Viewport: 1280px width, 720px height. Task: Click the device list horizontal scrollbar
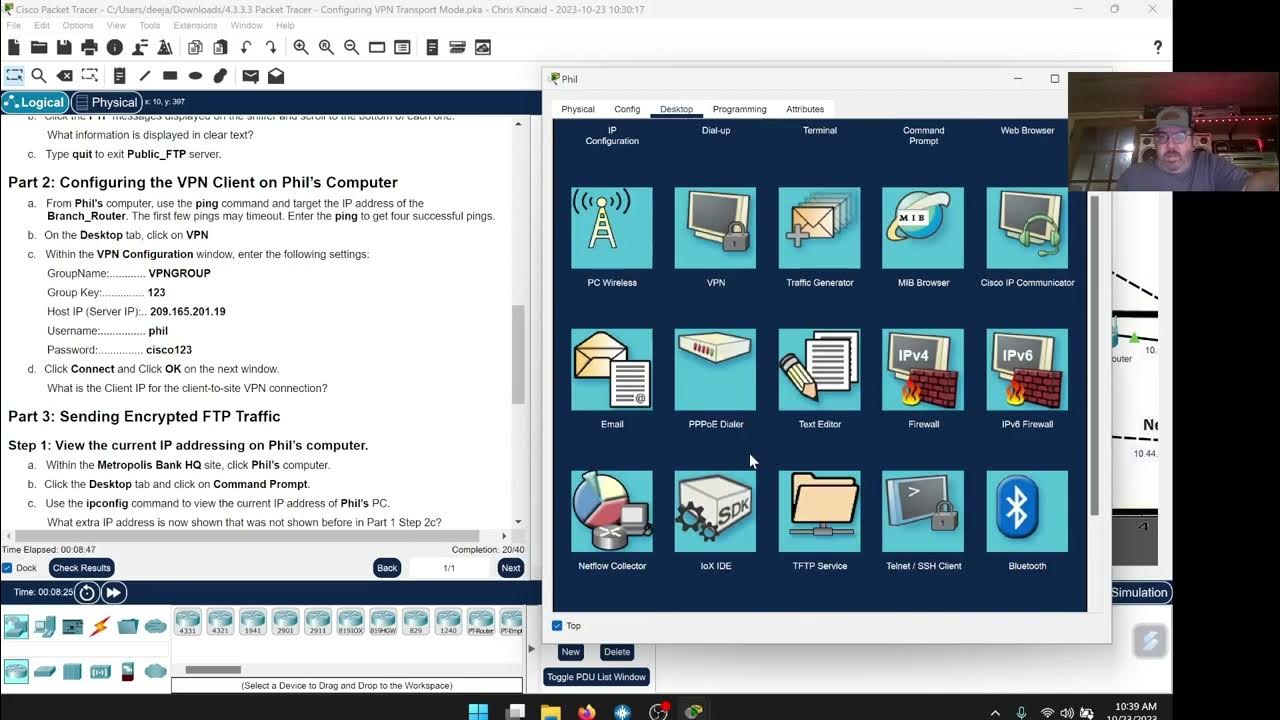click(x=213, y=670)
